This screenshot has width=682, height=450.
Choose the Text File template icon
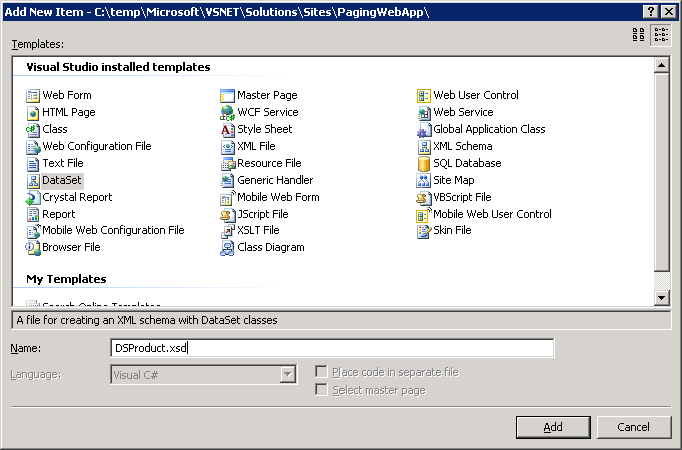click(x=33, y=163)
